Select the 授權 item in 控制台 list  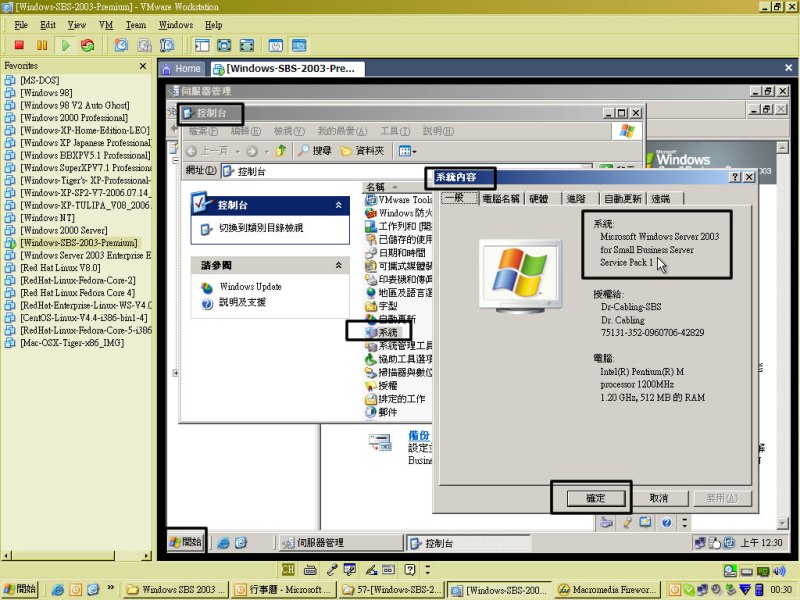[x=382, y=386]
